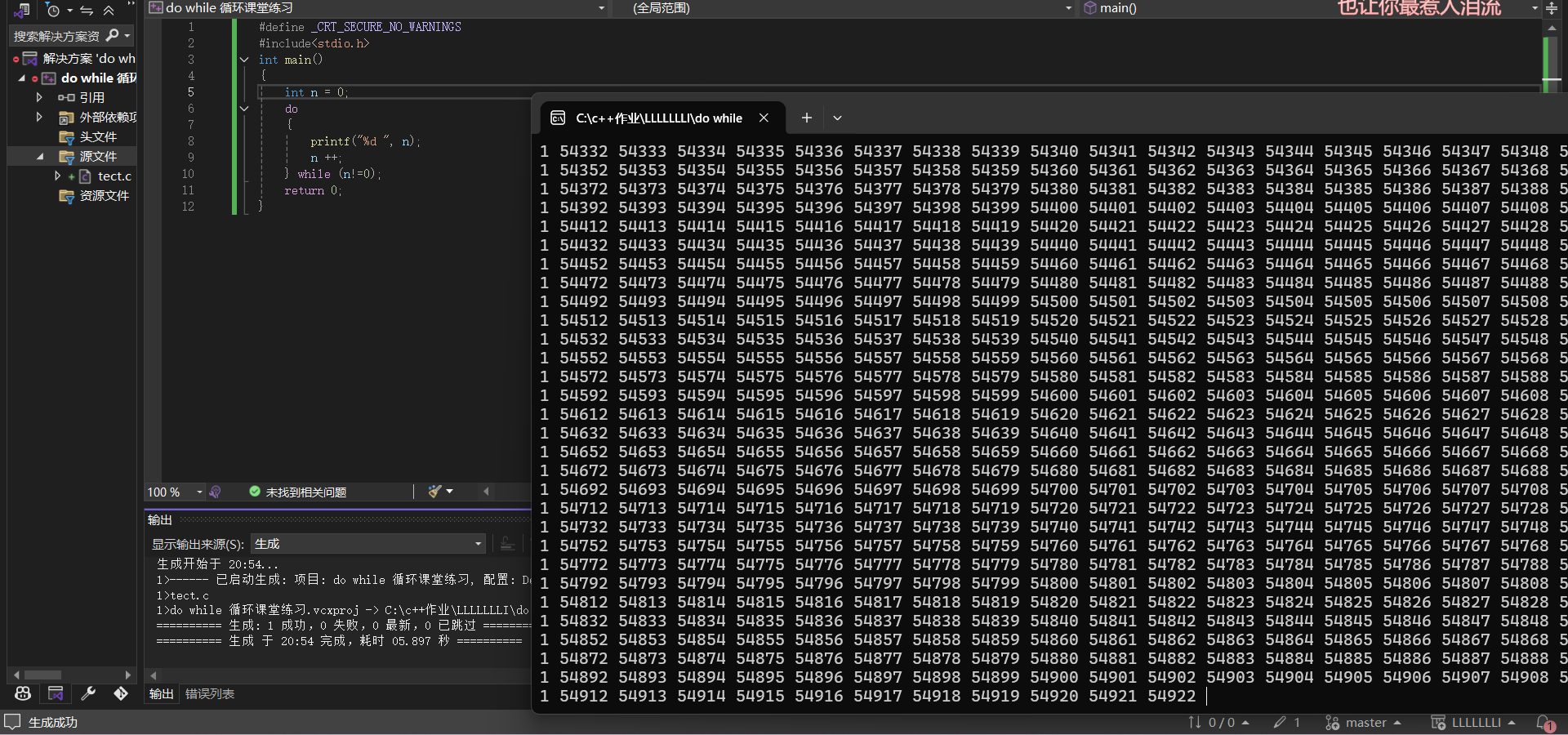Click the pending changes filter clock icon

point(53,10)
